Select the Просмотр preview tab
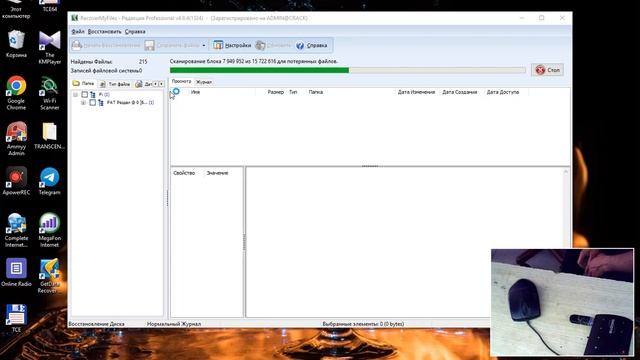Image resolution: width=640 pixels, height=360 pixels. coord(181,81)
